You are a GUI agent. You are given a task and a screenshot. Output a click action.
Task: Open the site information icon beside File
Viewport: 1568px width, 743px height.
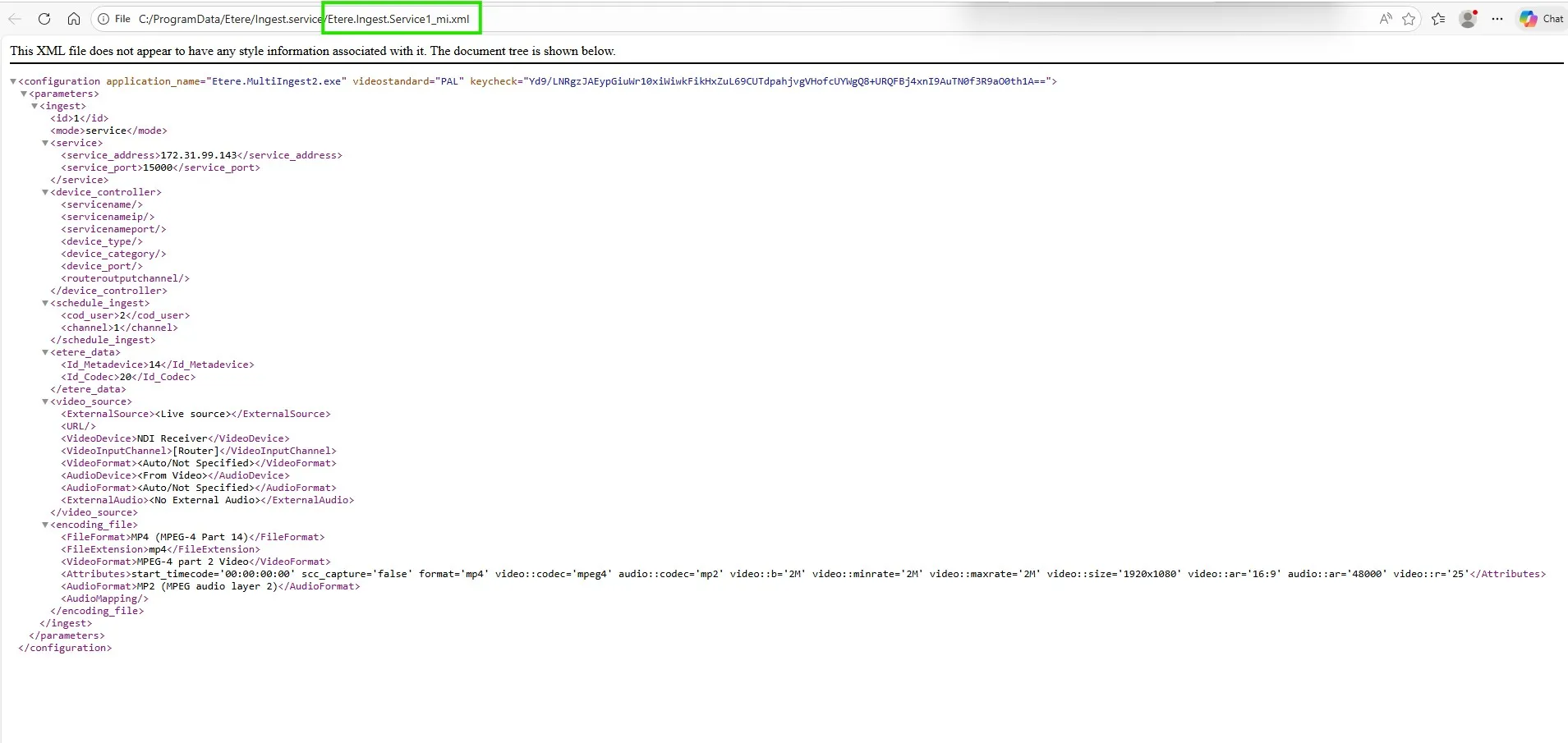pyautogui.click(x=103, y=19)
